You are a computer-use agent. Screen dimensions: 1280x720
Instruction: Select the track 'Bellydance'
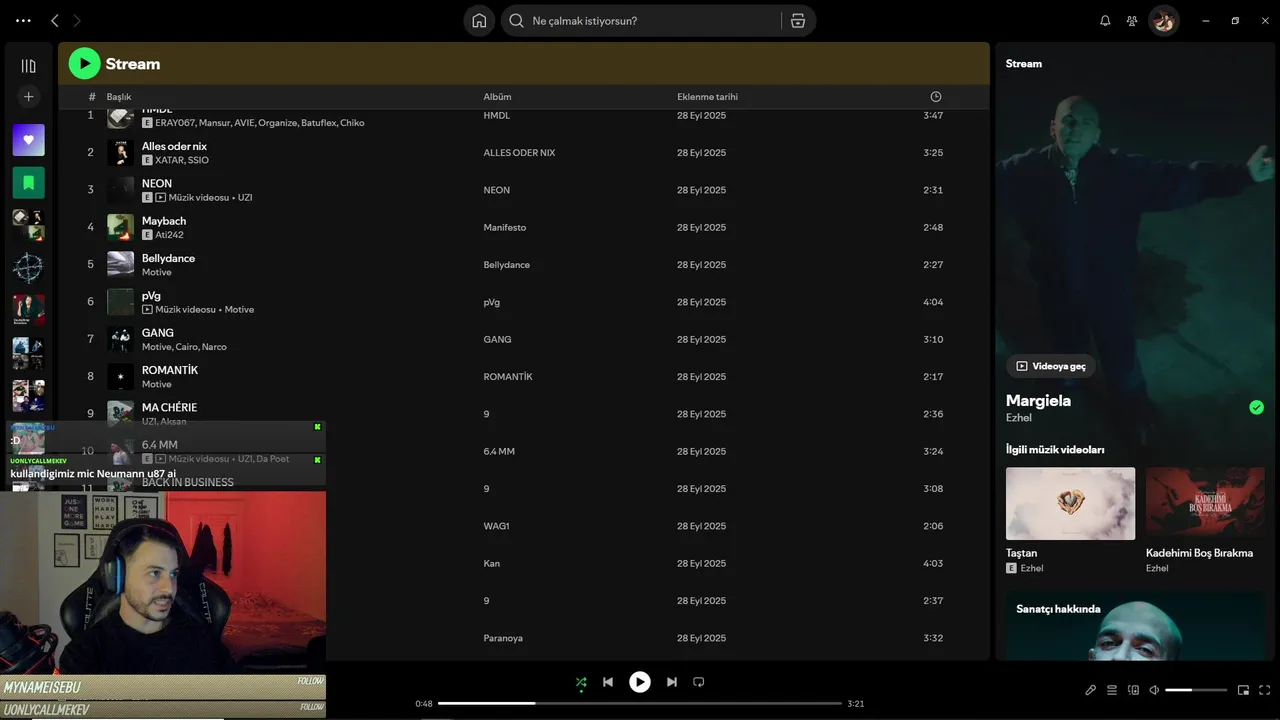[x=168, y=258]
